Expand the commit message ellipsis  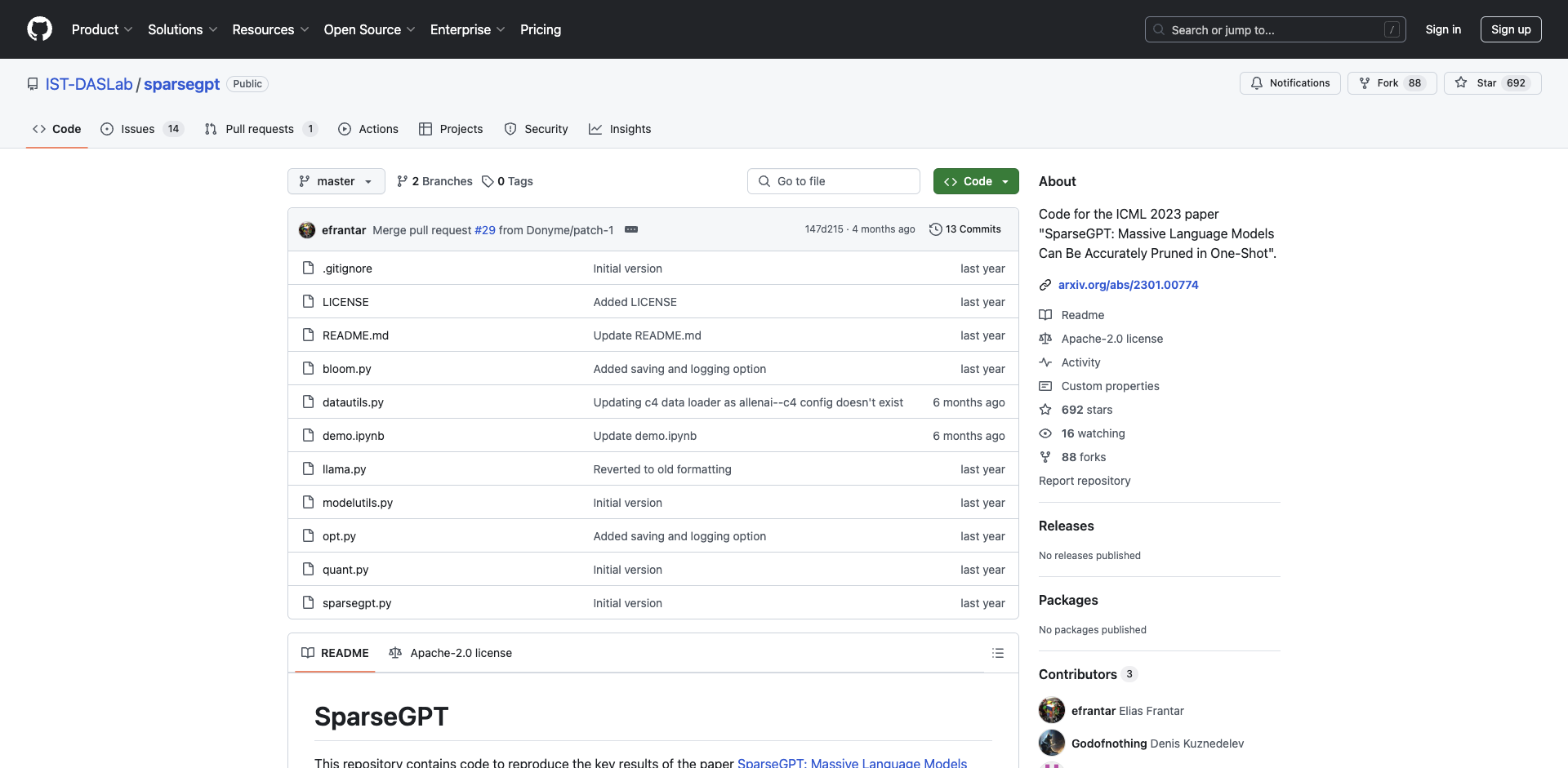(631, 229)
